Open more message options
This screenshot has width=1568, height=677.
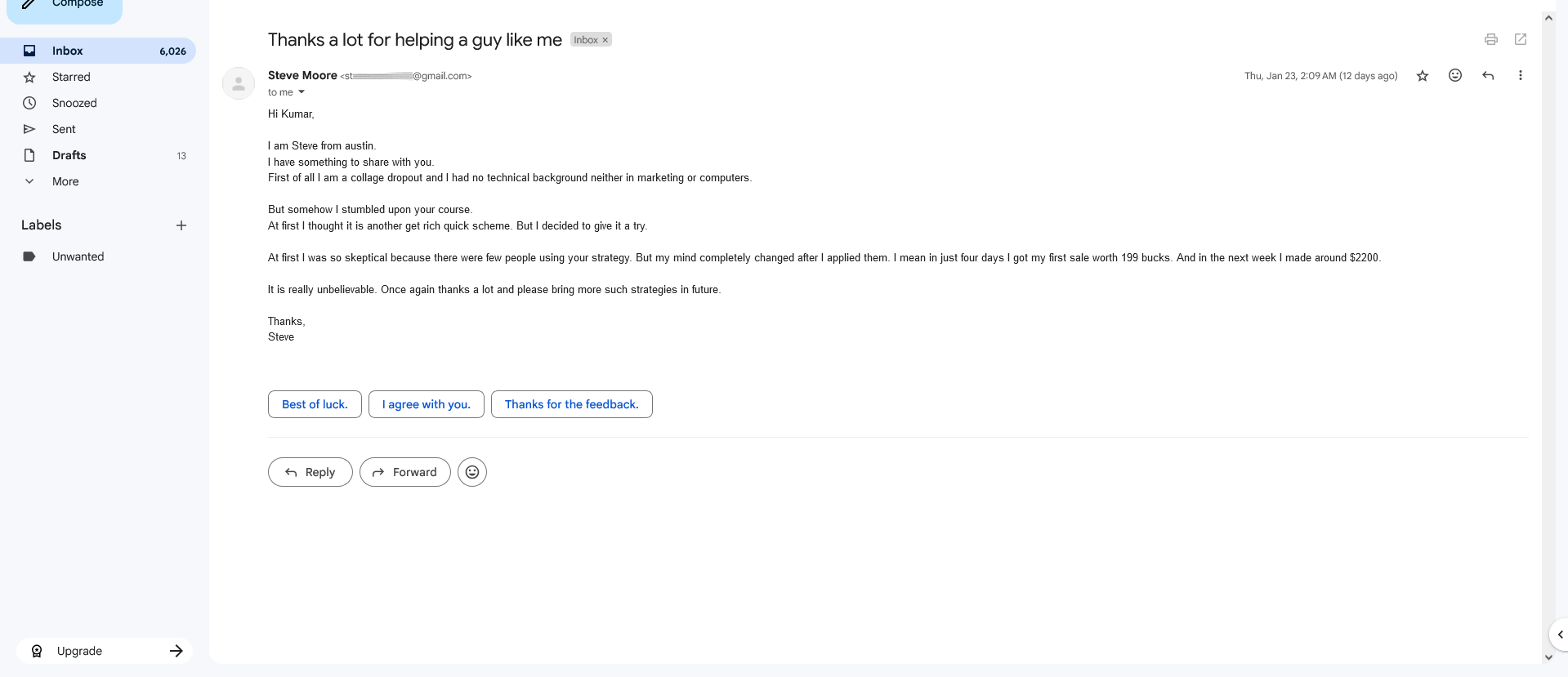coord(1521,75)
